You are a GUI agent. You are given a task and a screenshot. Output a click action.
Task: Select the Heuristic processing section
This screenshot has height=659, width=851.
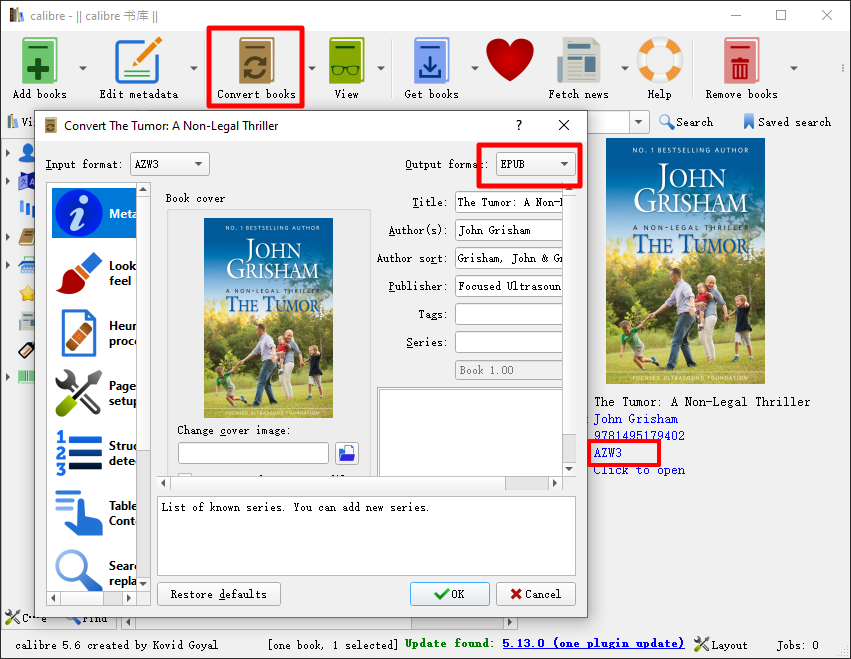pos(94,332)
